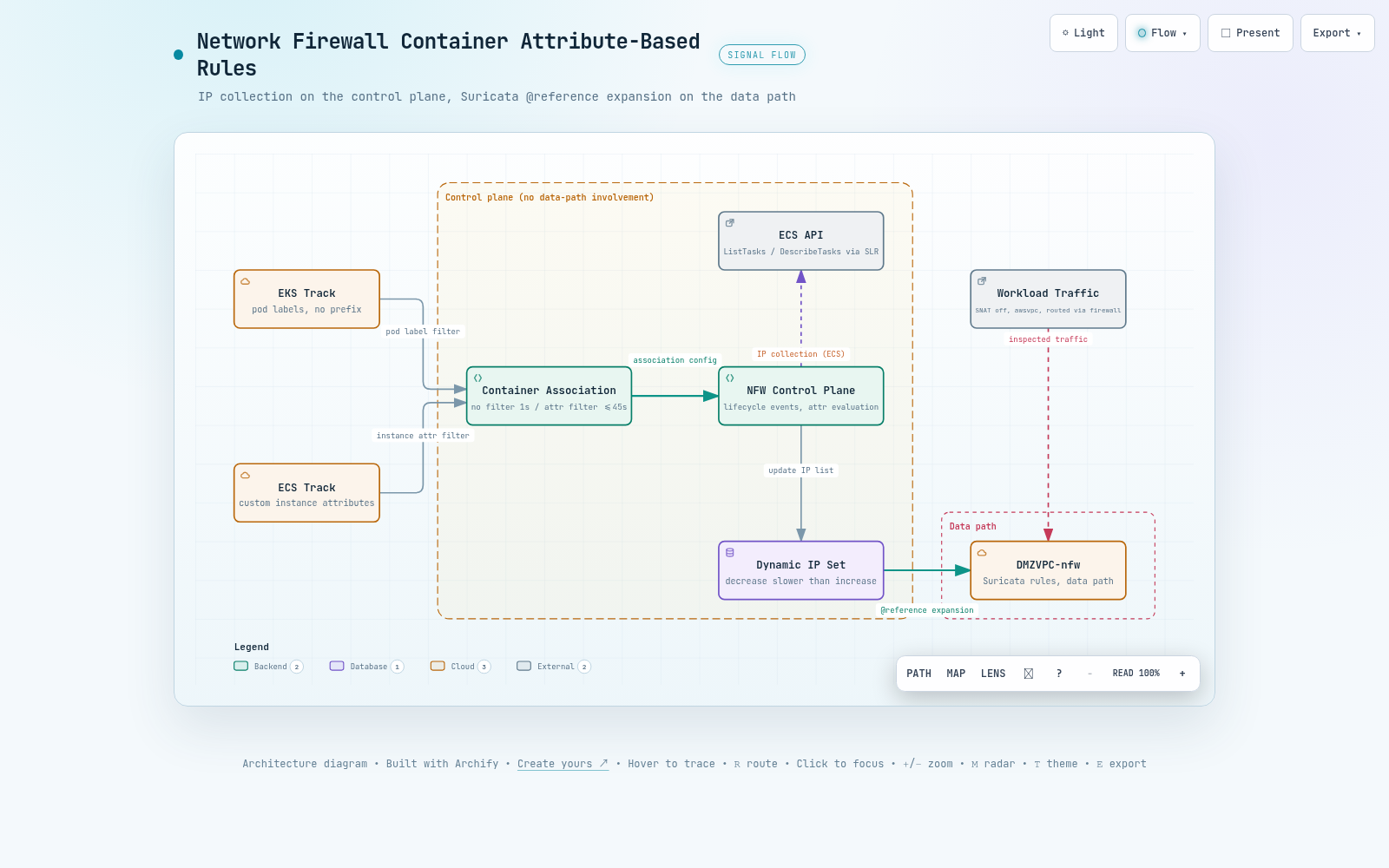
Task: Click the cloud icon on DMZVPC-nfw
Action: coord(982,553)
